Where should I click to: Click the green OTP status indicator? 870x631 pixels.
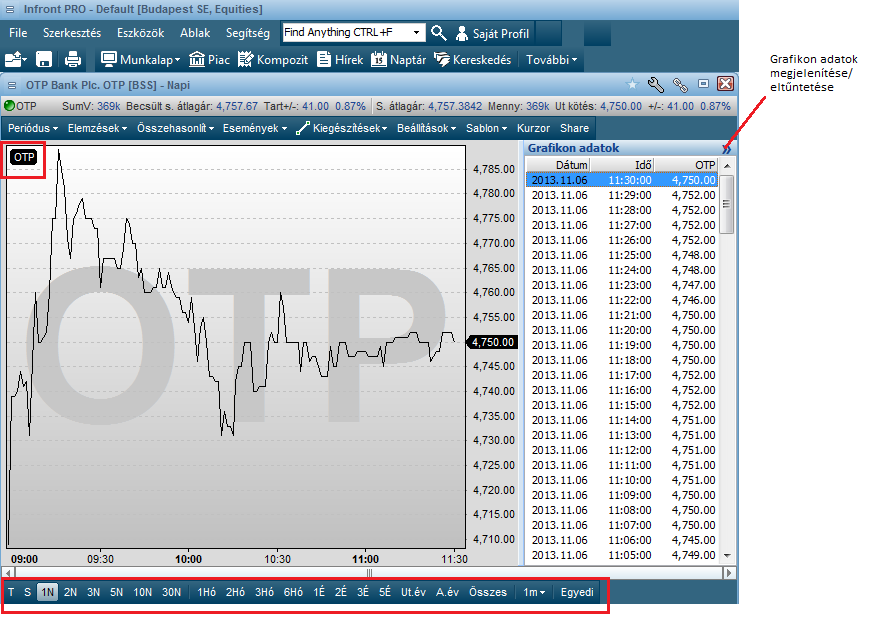(x=9, y=105)
